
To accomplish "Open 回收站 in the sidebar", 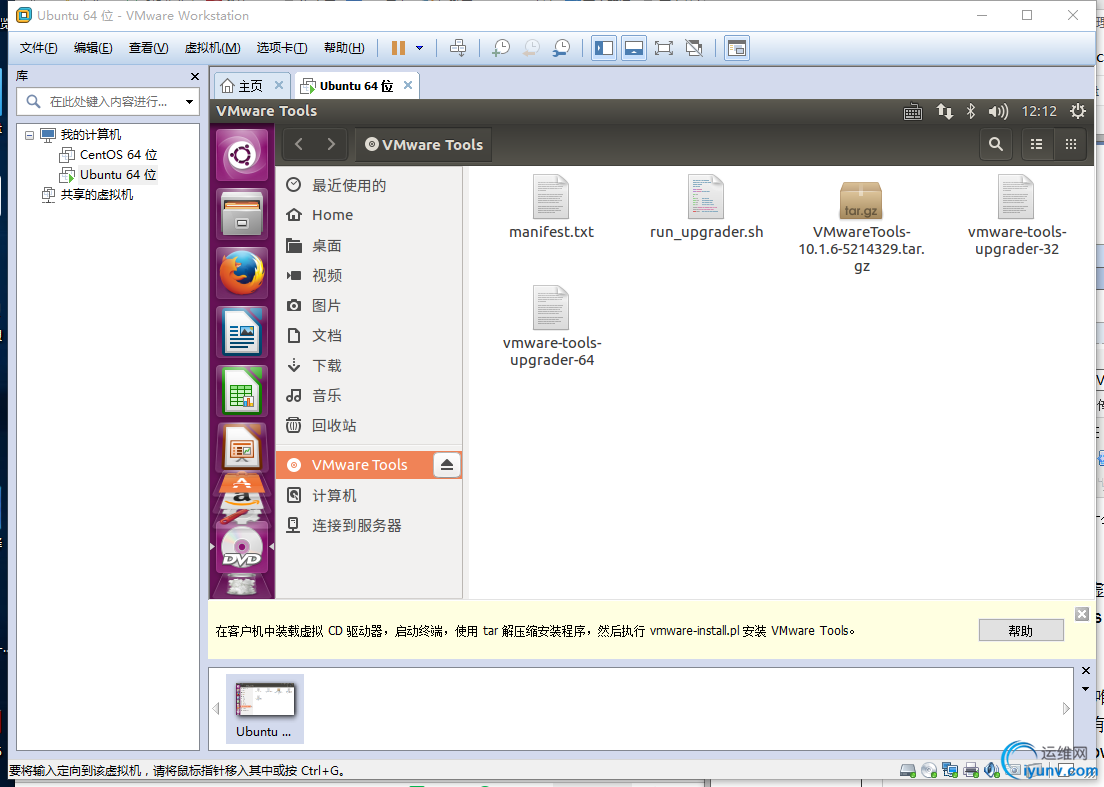I will coord(368,425).
